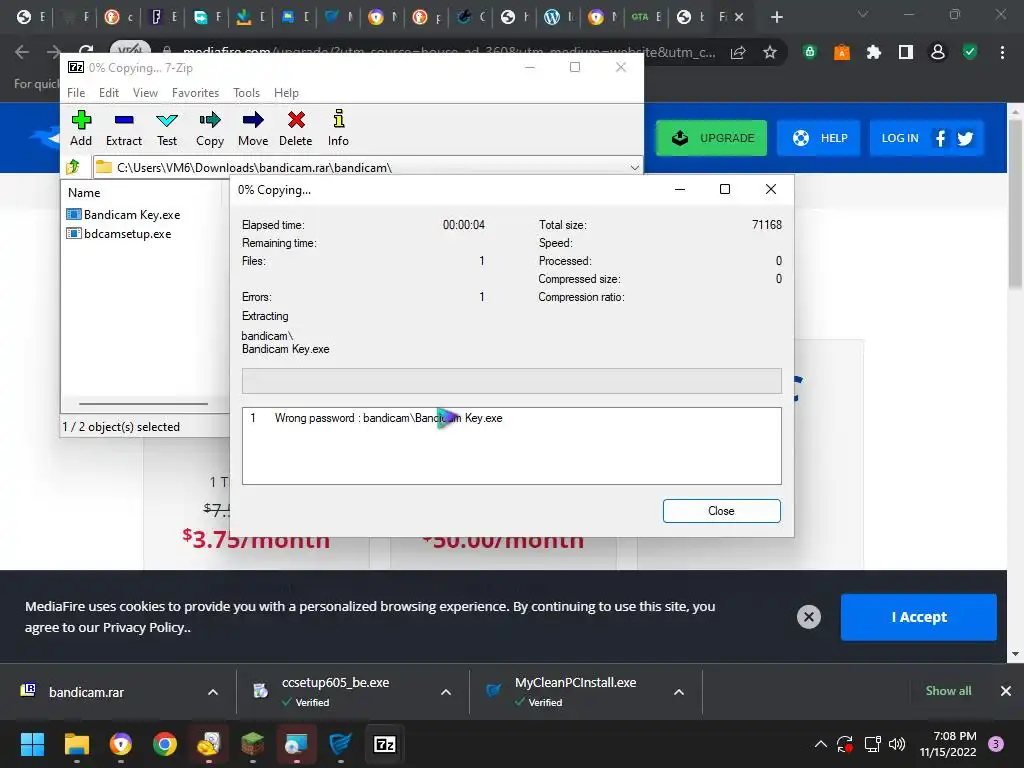Expand the 7-Zip path address dropdown
The image size is (1024, 768).
(634, 168)
